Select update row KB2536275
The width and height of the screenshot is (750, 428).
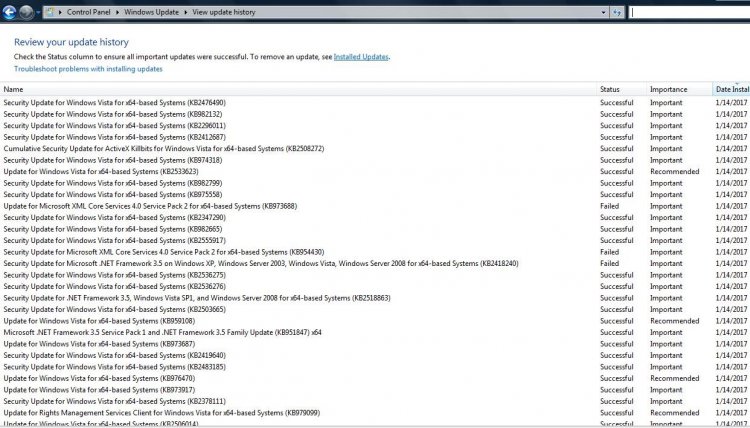[x=375, y=274]
